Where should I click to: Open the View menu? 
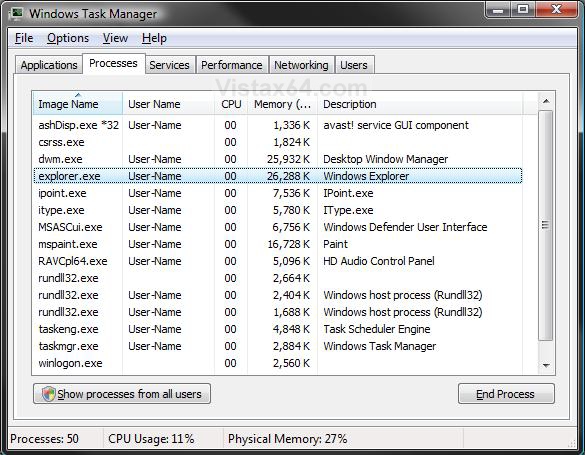115,38
